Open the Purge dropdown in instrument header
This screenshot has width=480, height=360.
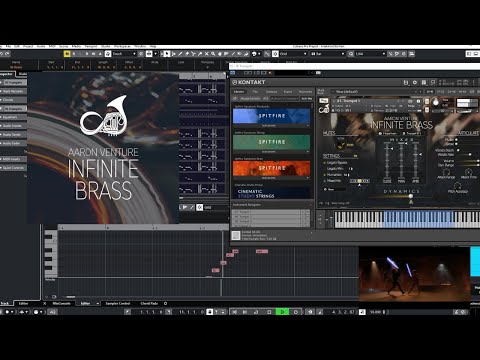point(412,106)
